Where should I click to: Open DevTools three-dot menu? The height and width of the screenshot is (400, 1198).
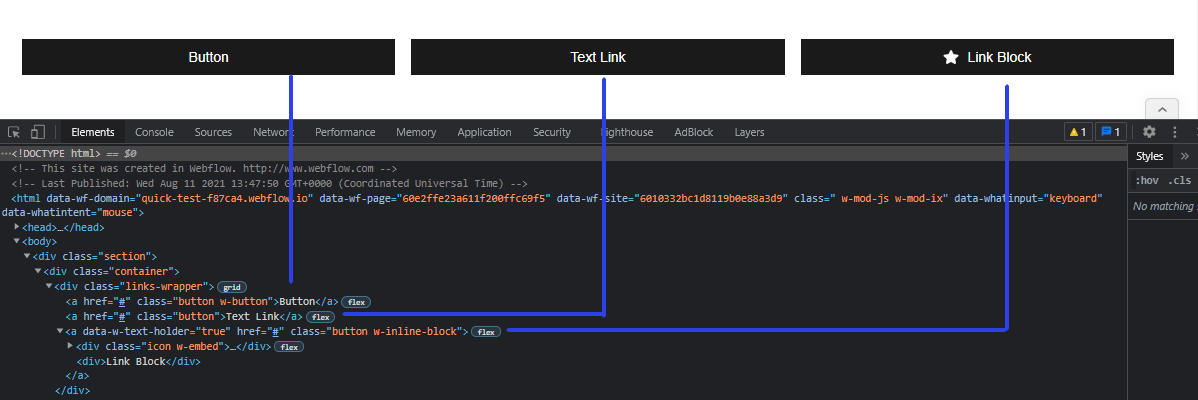(1174, 132)
